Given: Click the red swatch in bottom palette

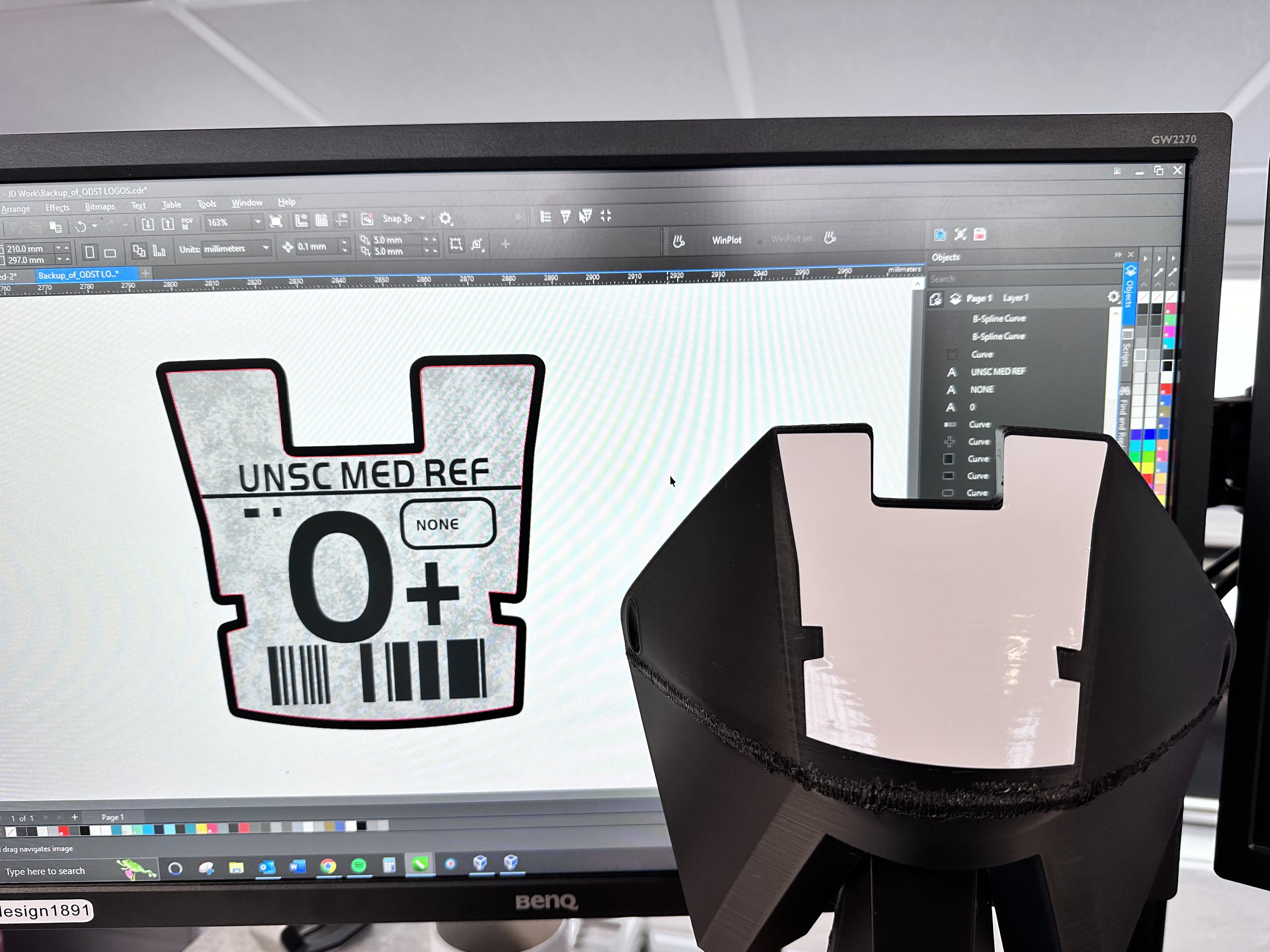Looking at the screenshot, I should 64,831.
